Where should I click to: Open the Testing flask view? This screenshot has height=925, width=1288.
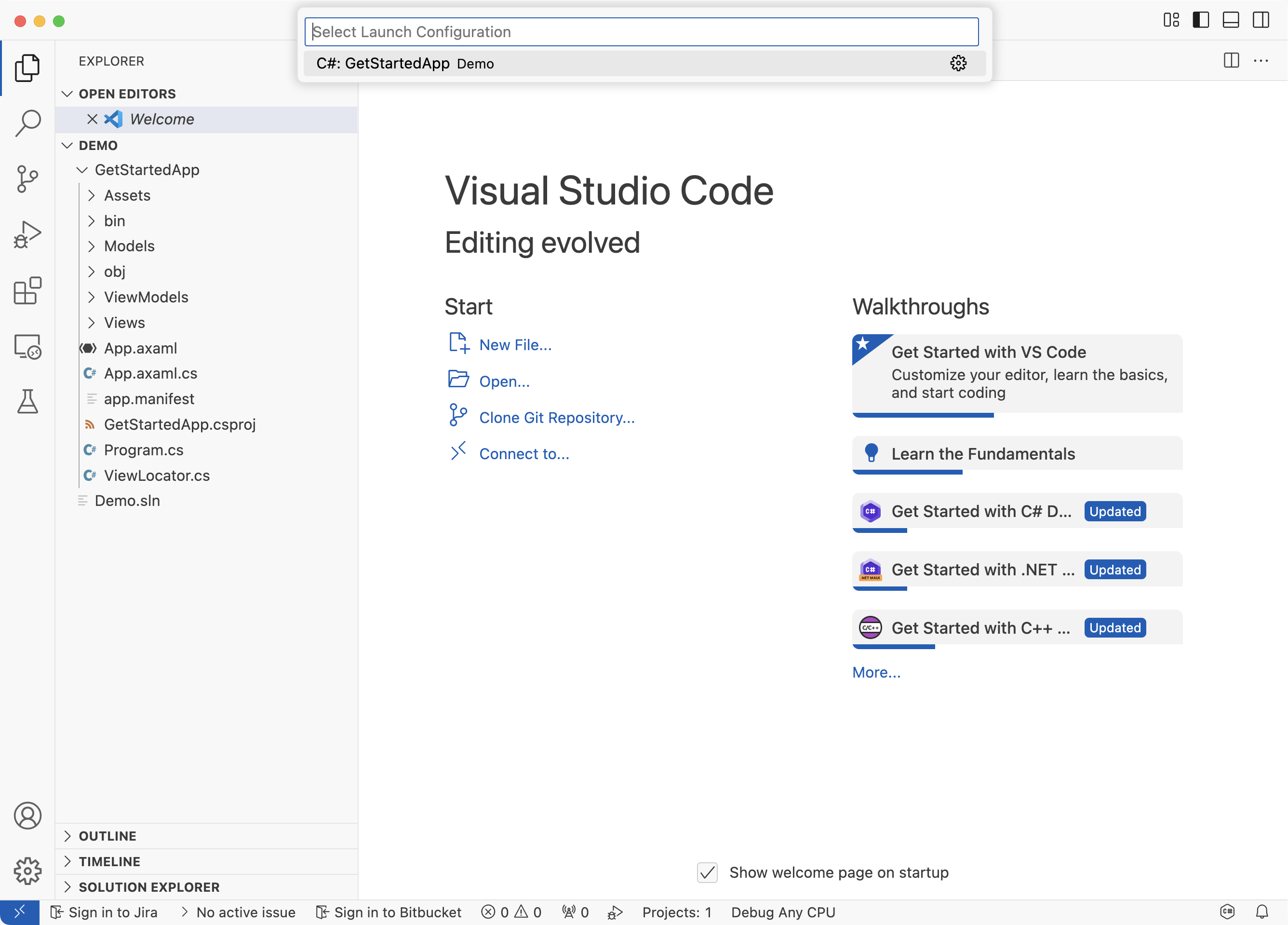(x=27, y=402)
